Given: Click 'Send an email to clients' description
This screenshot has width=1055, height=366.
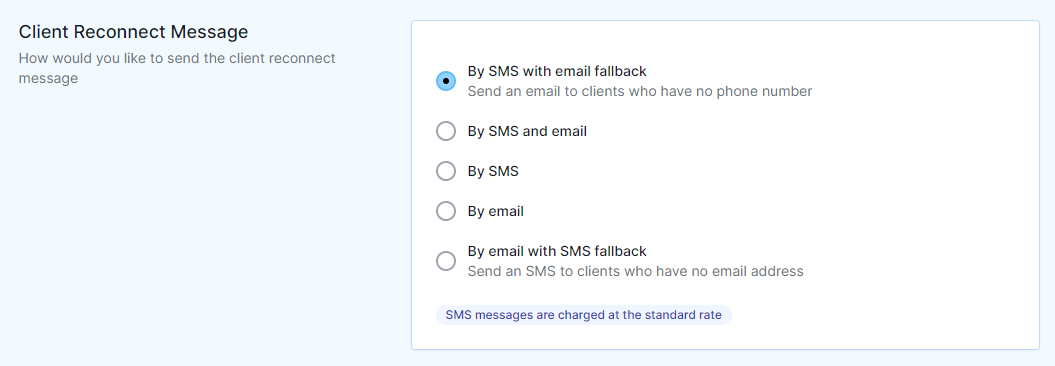Looking at the screenshot, I should coord(640,91).
